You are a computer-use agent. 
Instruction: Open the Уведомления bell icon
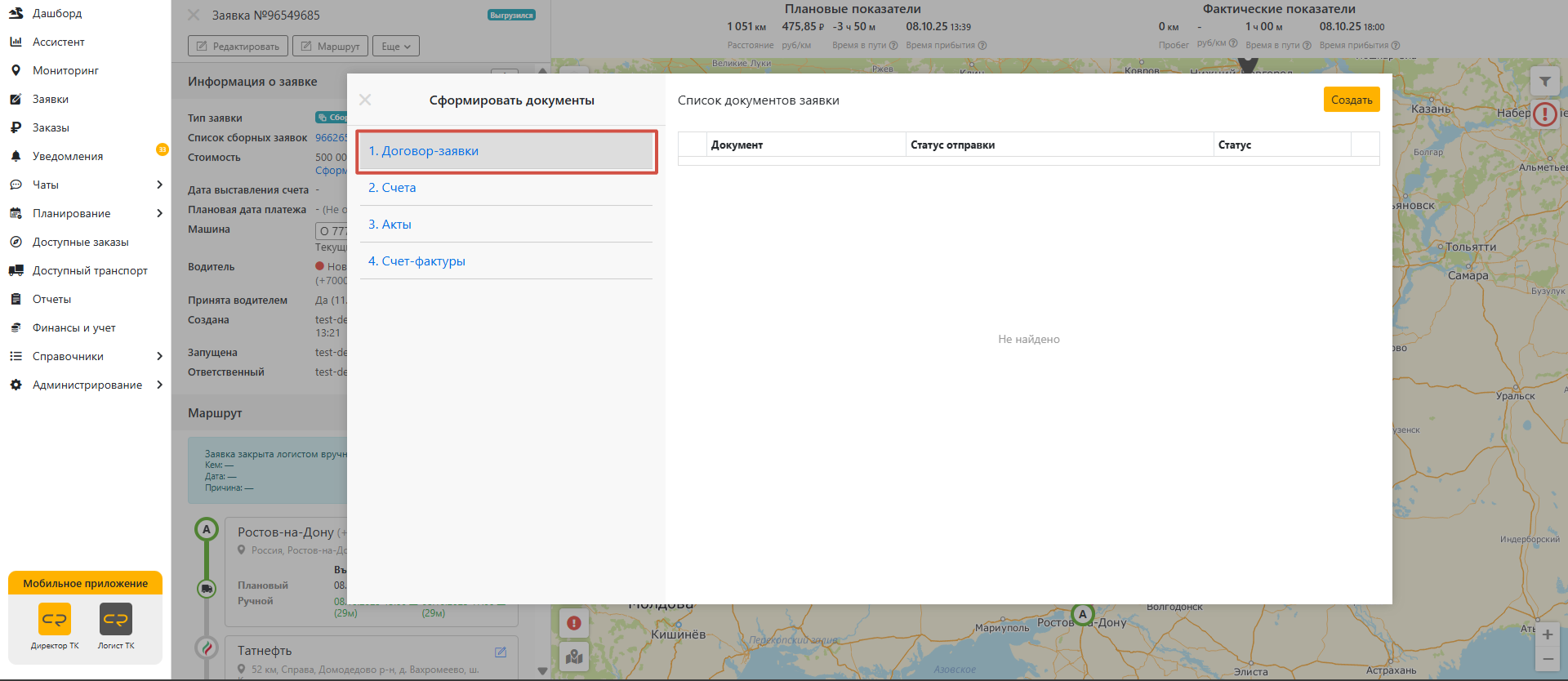[16, 156]
